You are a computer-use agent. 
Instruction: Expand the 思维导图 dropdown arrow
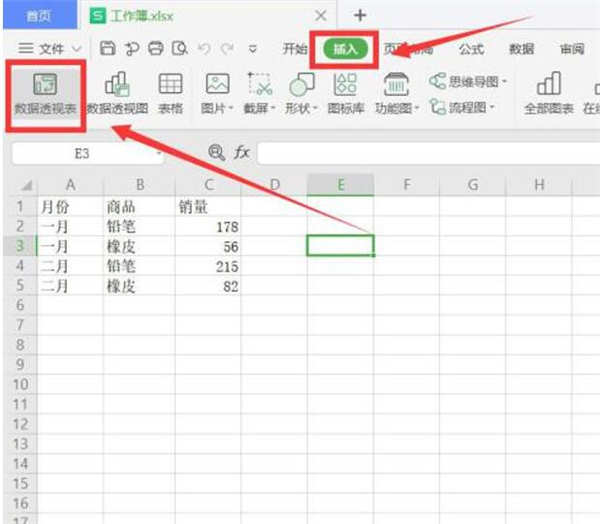[x=504, y=81]
